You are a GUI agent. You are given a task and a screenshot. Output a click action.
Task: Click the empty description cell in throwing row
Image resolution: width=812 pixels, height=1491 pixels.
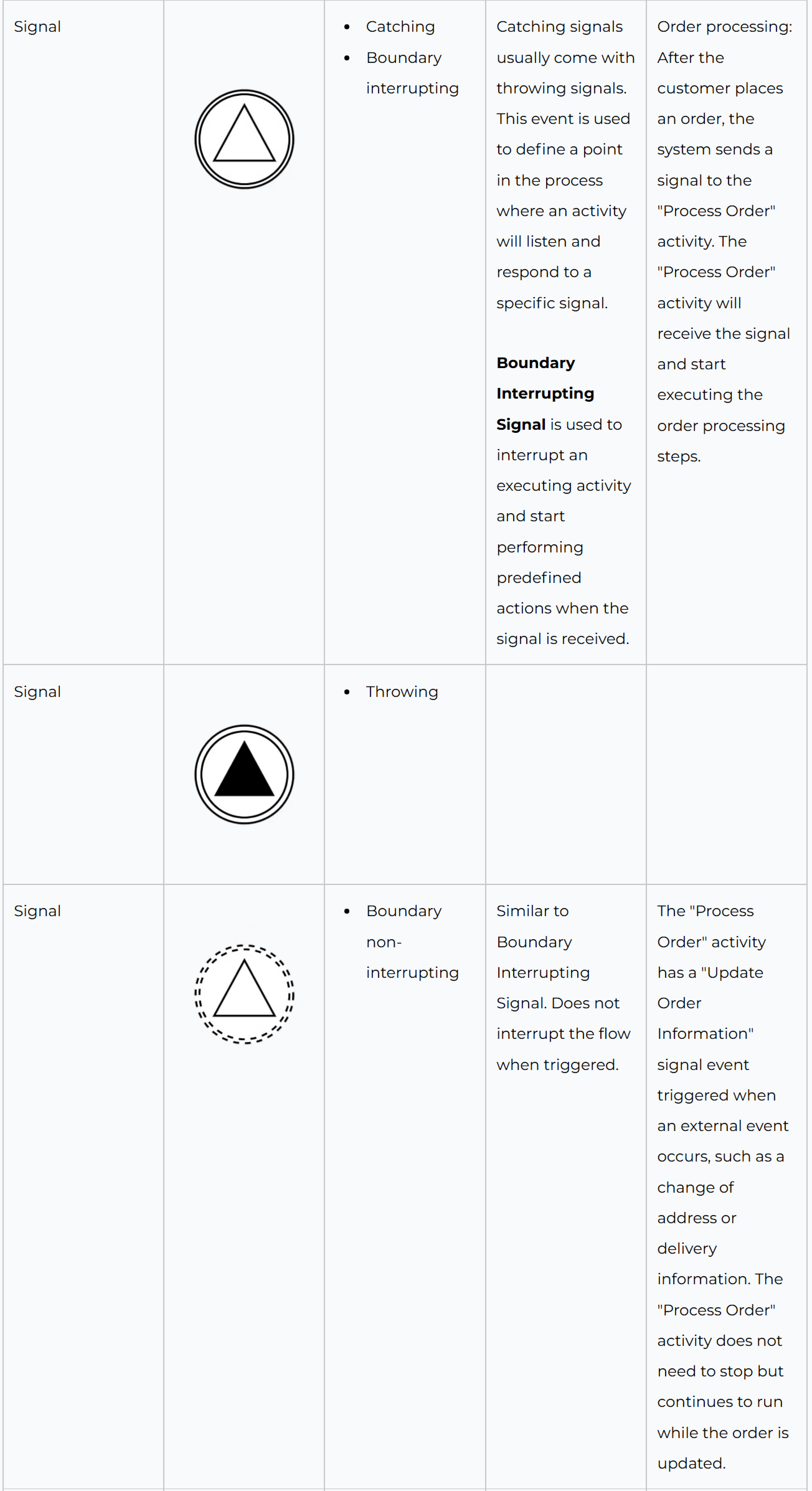pos(565,774)
